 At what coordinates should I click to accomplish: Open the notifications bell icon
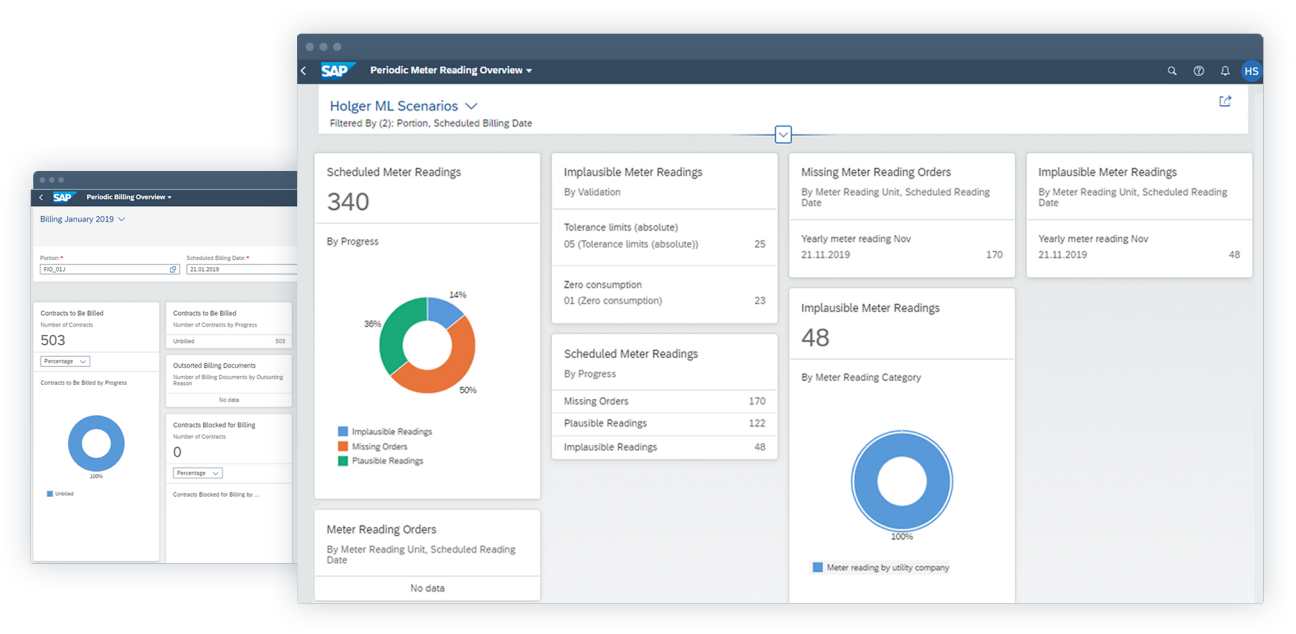pos(1225,71)
